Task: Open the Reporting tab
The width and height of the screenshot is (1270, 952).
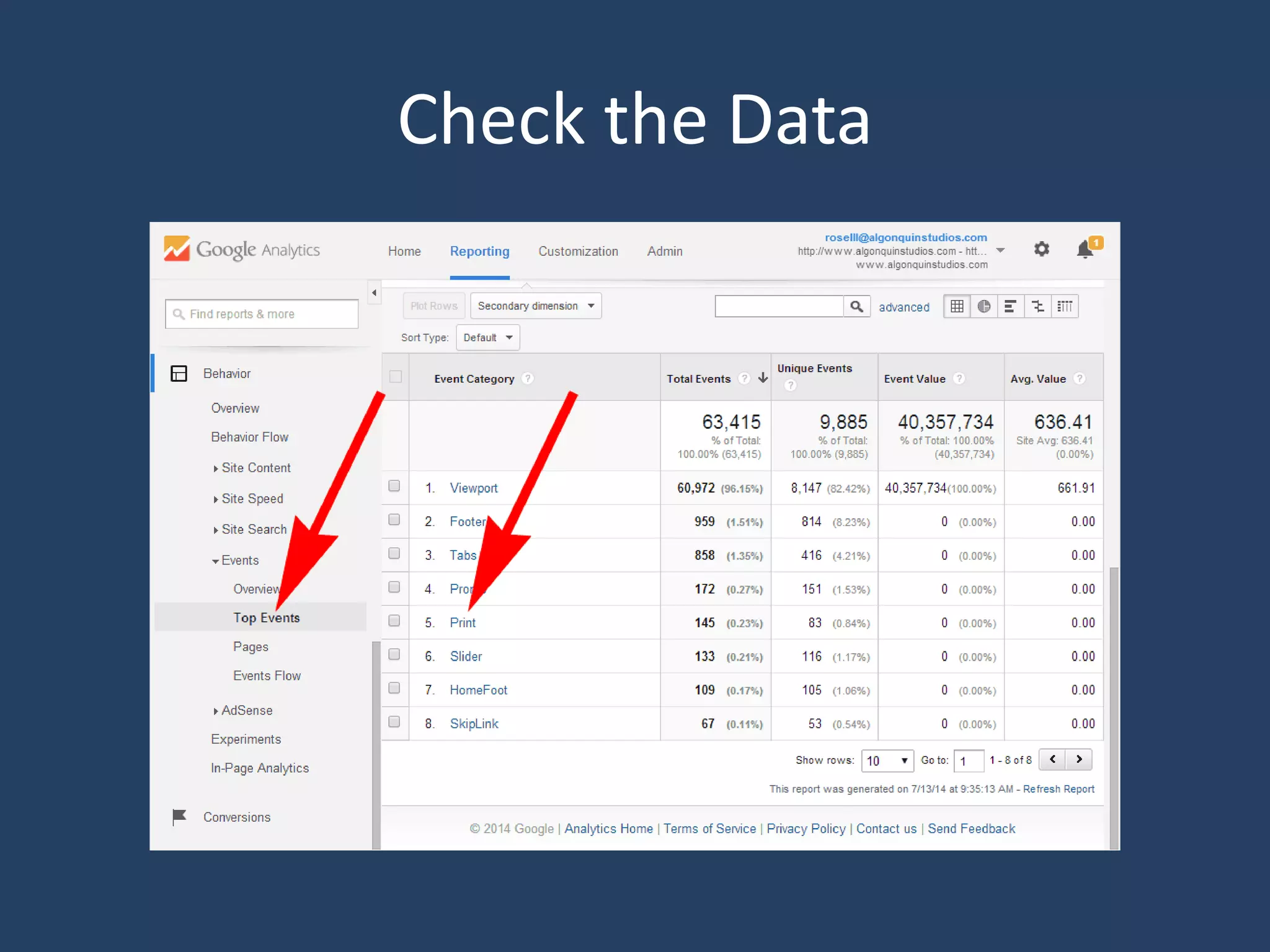Action: pos(480,251)
